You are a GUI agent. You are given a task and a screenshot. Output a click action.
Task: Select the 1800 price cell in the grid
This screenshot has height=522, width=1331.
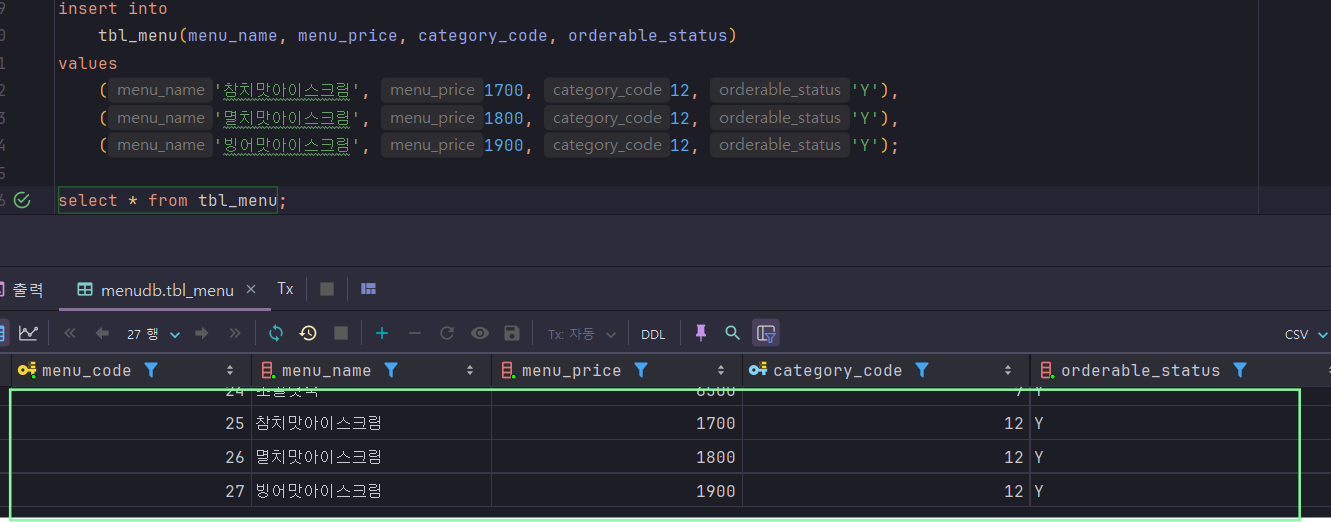[x=617, y=457]
